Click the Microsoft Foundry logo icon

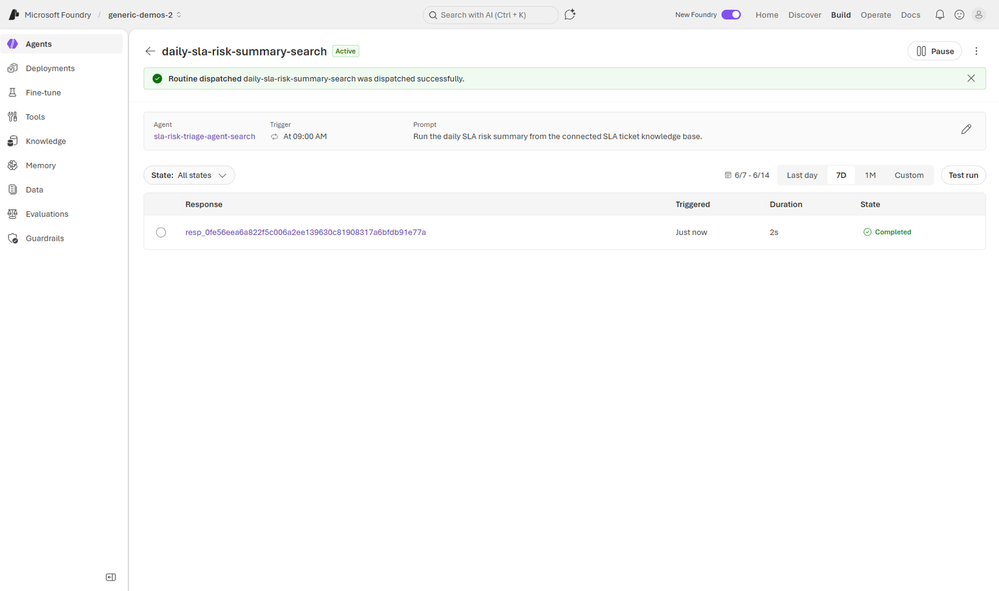point(13,14)
